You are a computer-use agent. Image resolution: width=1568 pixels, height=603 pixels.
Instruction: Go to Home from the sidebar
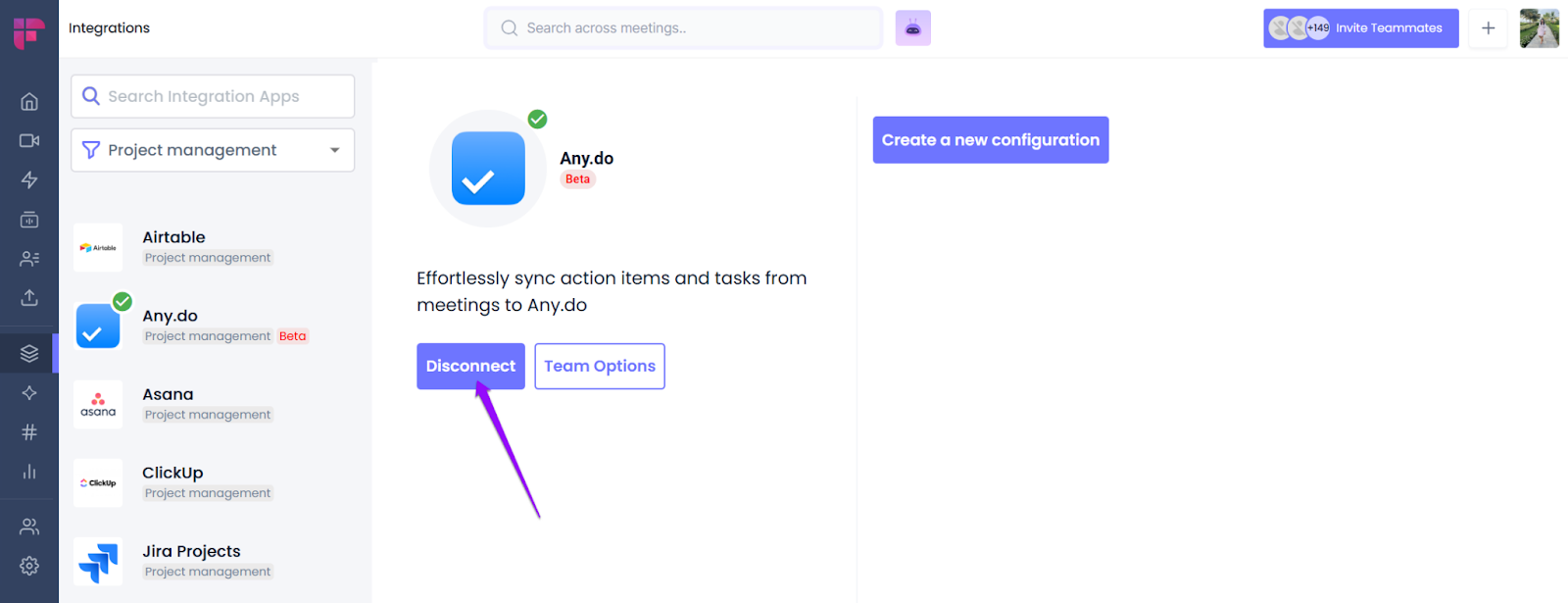(x=29, y=102)
